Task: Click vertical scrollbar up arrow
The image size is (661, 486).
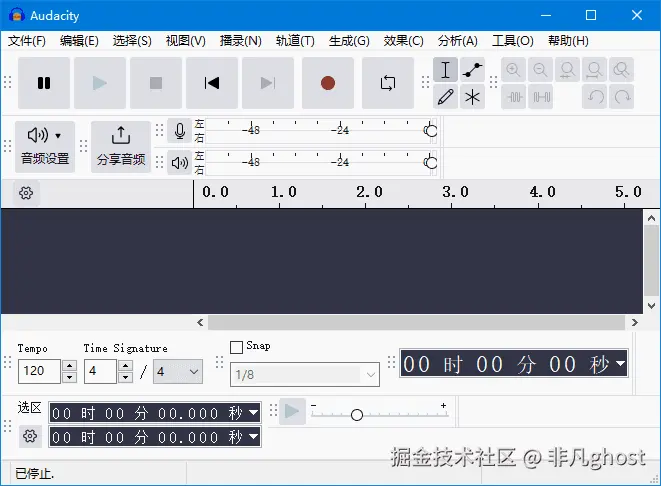Action: point(651,218)
